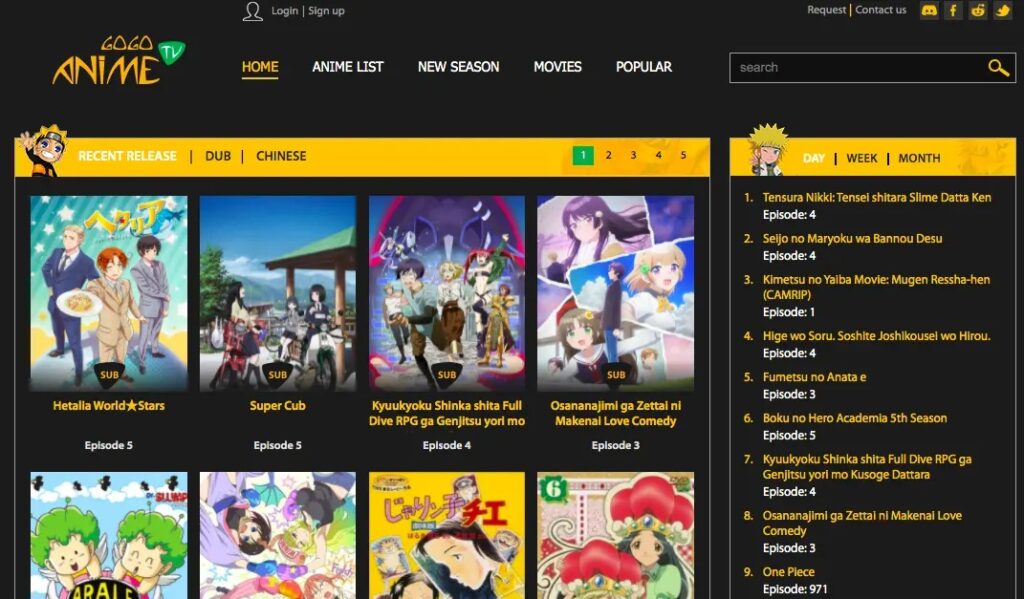Click the Super Cub title link
1024x599 pixels.
[x=278, y=406]
